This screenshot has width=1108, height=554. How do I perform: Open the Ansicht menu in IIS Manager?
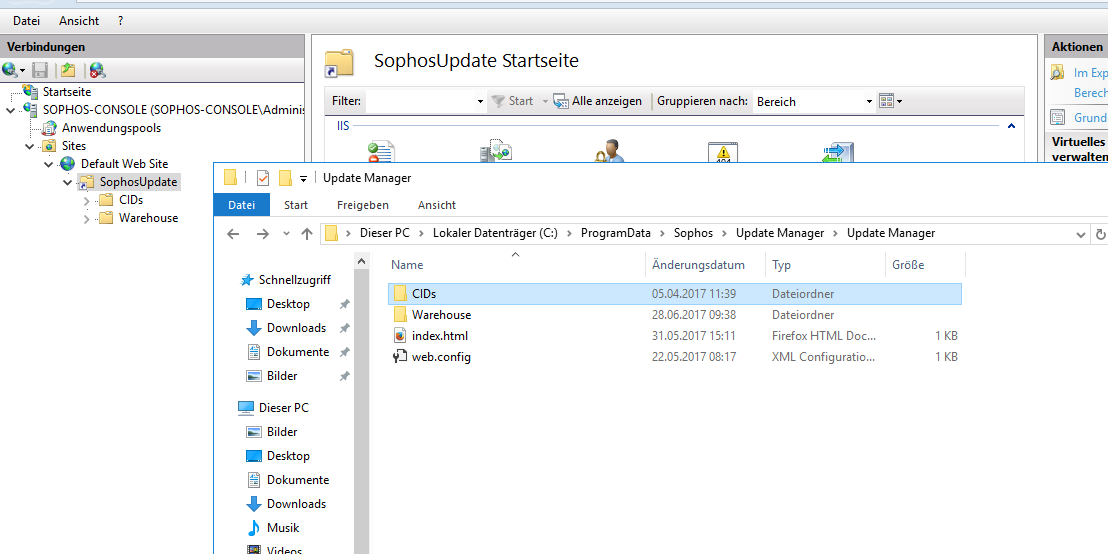point(79,20)
